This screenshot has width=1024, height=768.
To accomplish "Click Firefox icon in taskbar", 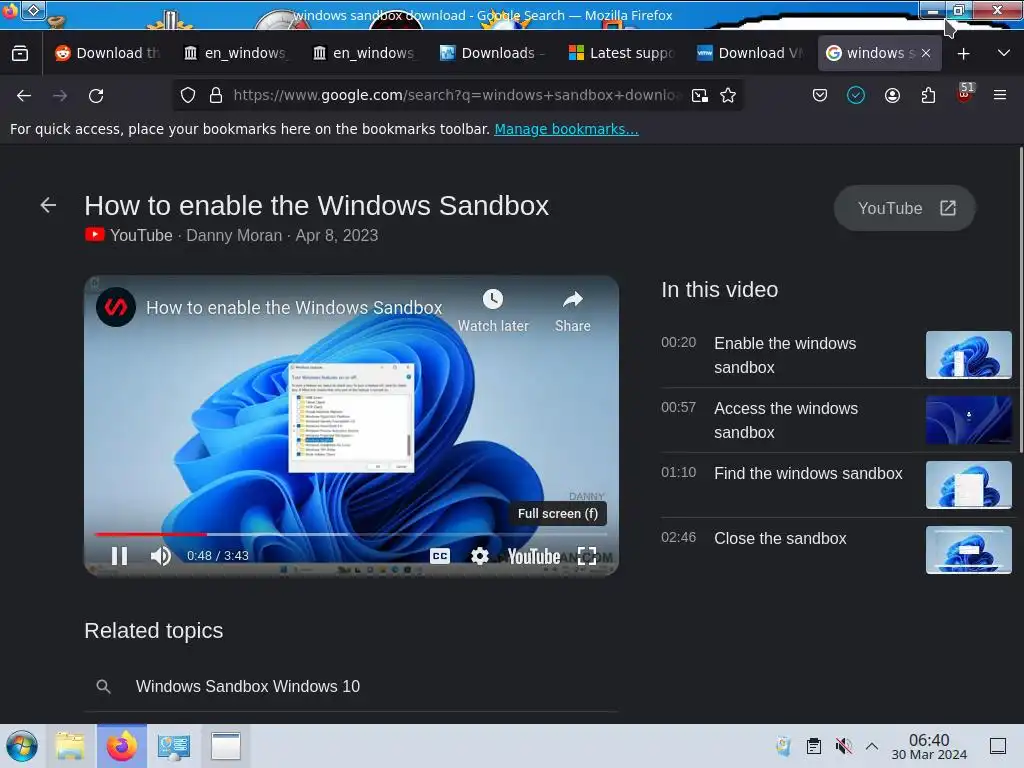I will pyautogui.click(x=122, y=746).
